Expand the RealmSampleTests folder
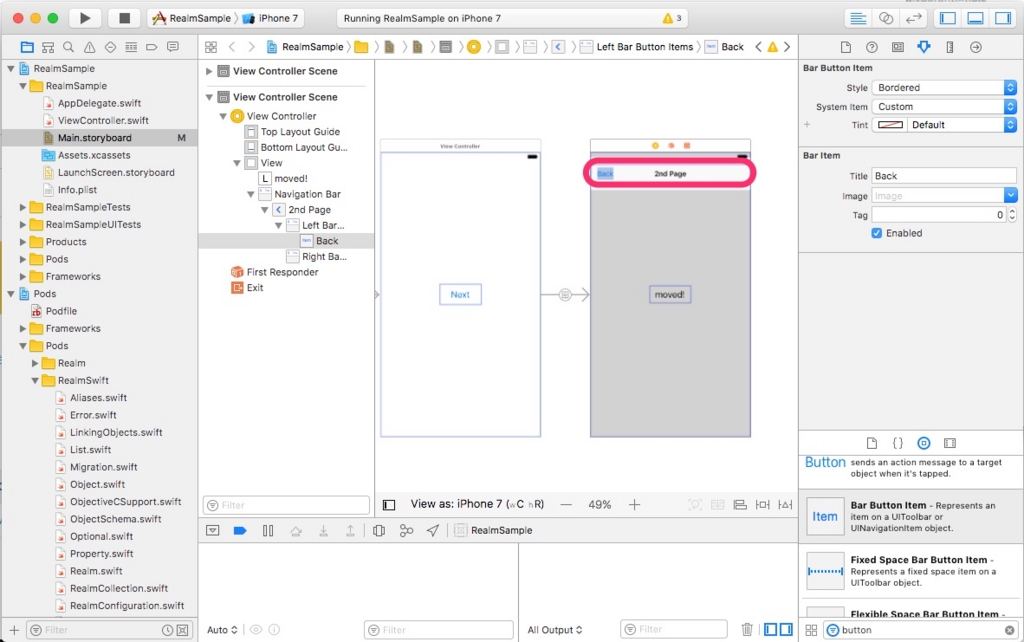Image resolution: width=1024 pixels, height=642 pixels. (x=23, y=207)
